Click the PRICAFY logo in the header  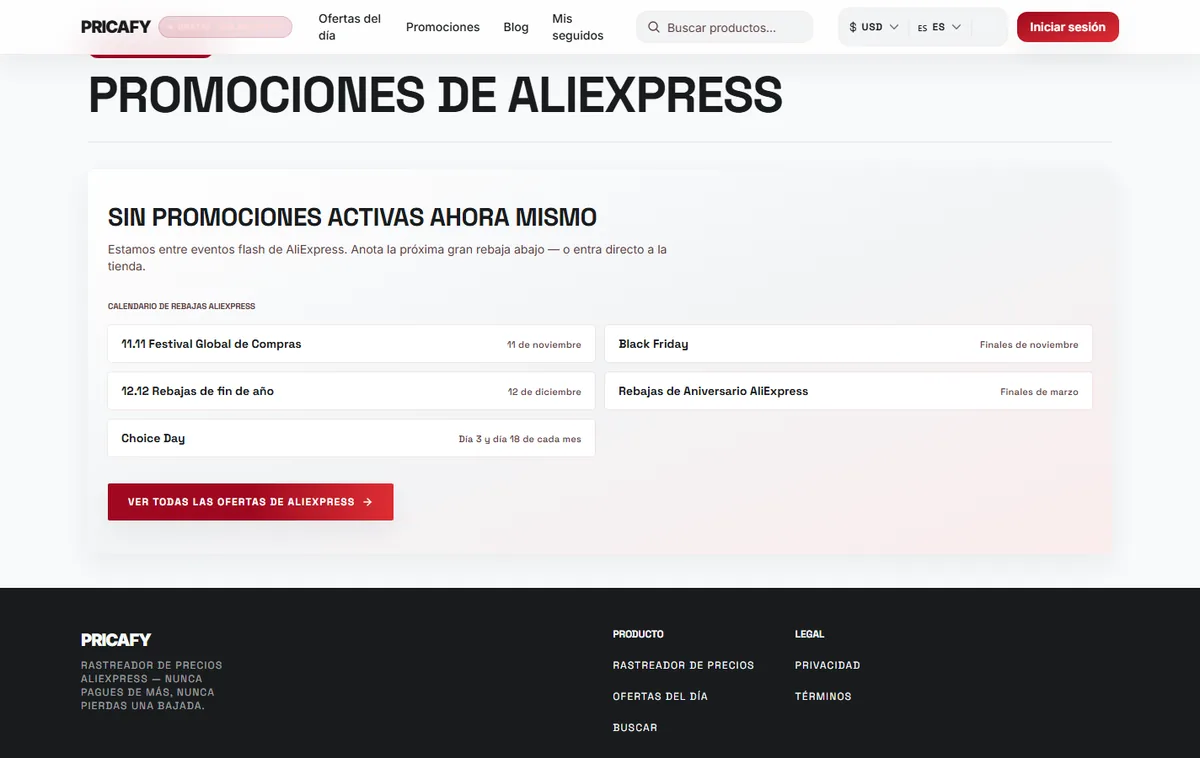[116, 27]
